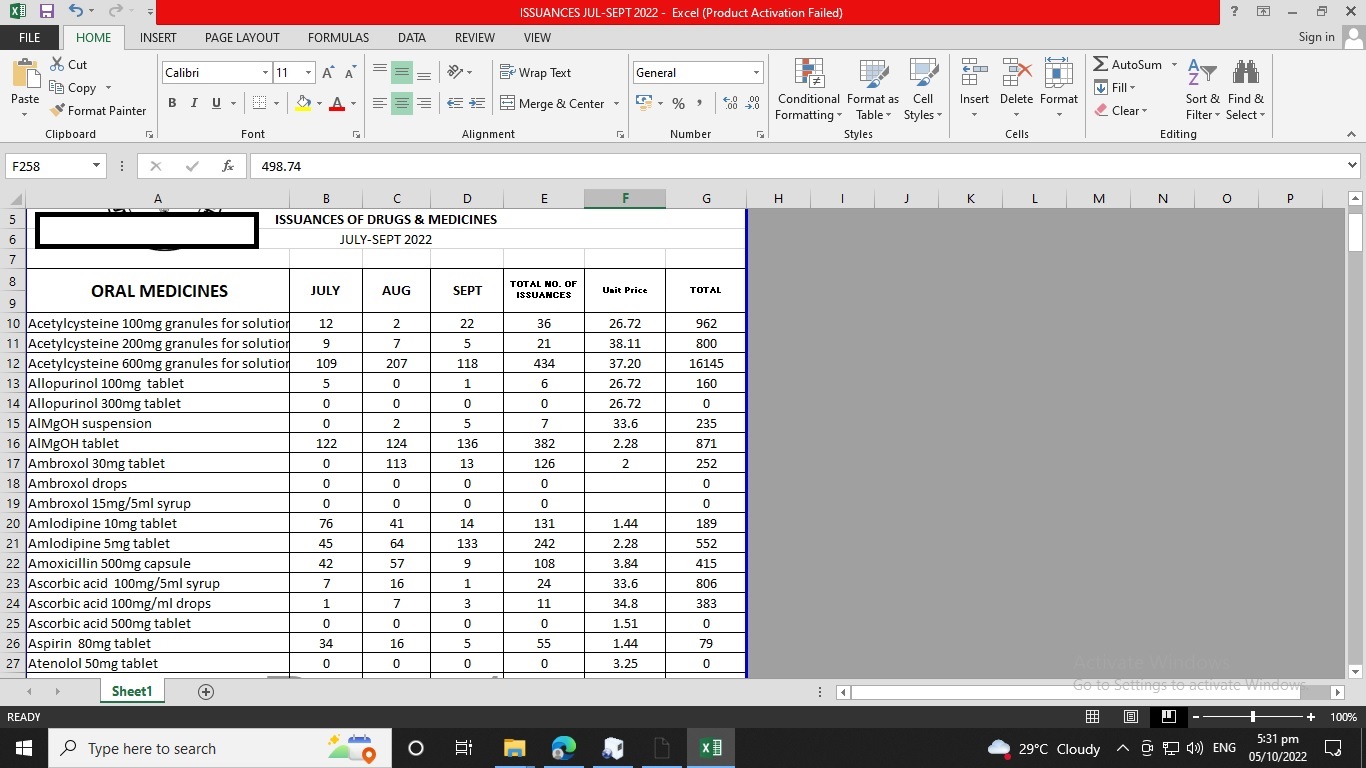This screenshot has height=768, width=1366.
Task: Open the font color dropdown arrow
Action: pos(353,103)
